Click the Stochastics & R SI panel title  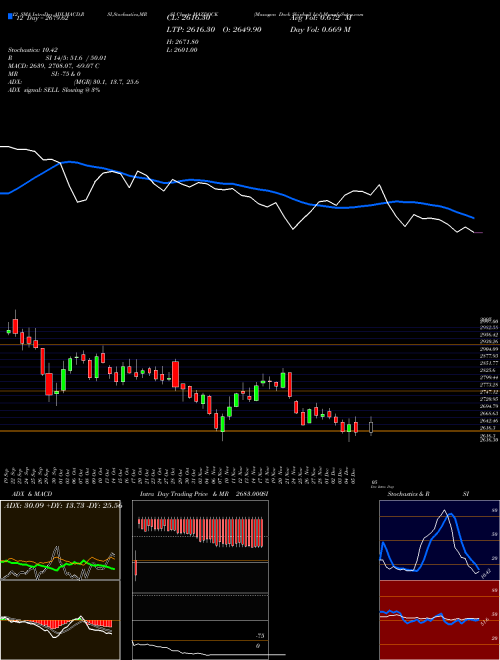click(428, 494)
